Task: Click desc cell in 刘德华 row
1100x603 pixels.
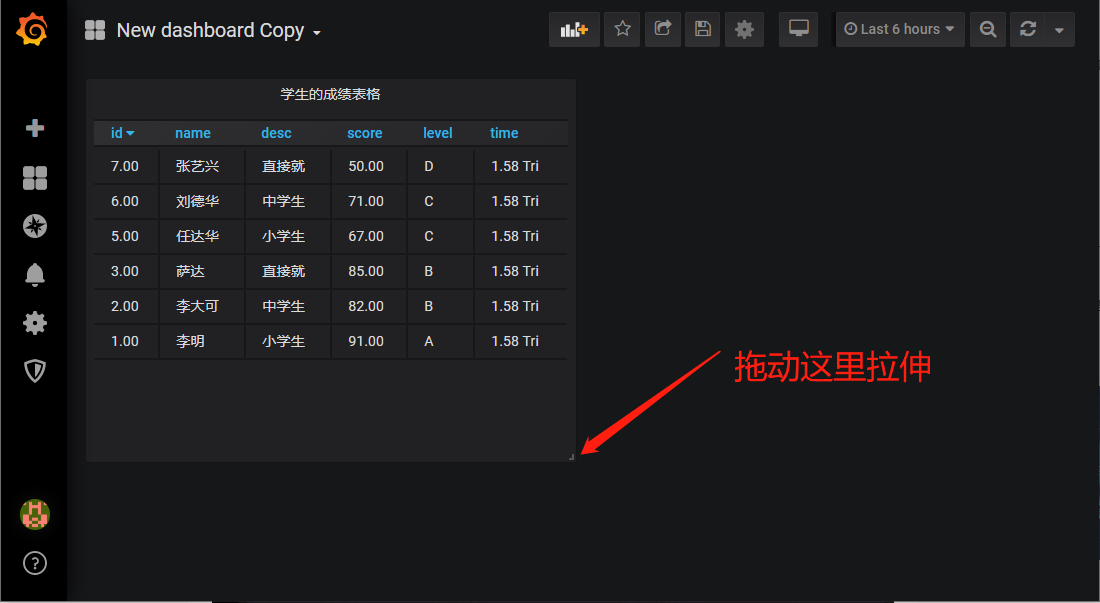Action: (288, 201)
